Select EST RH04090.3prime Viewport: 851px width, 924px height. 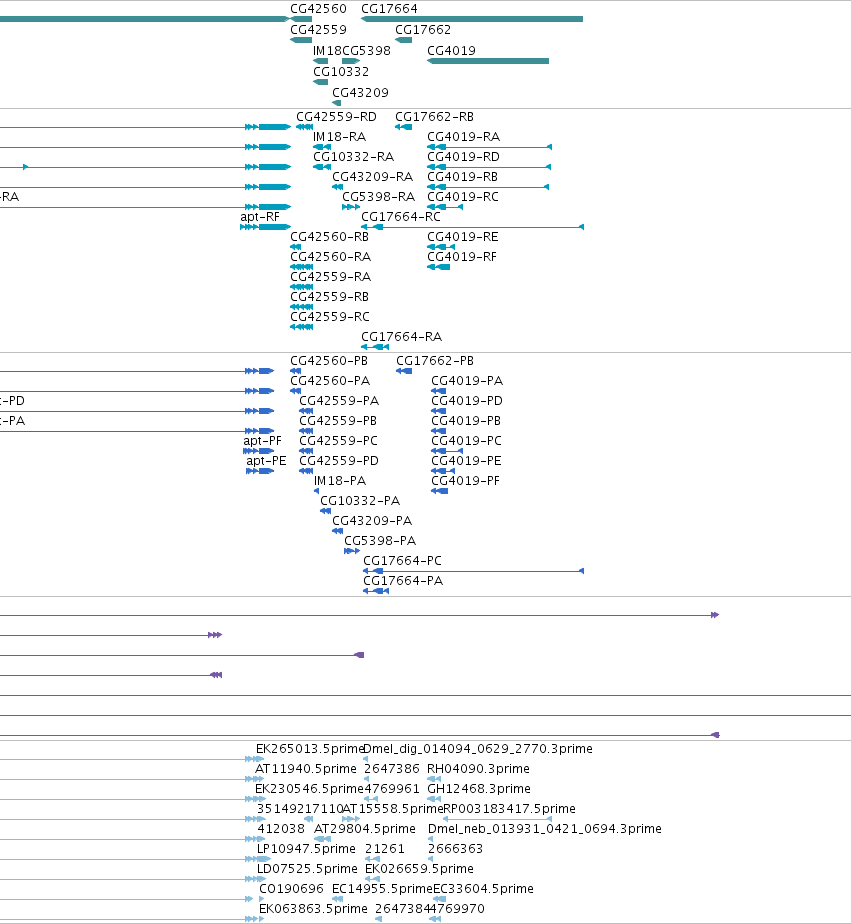[478, 770]
